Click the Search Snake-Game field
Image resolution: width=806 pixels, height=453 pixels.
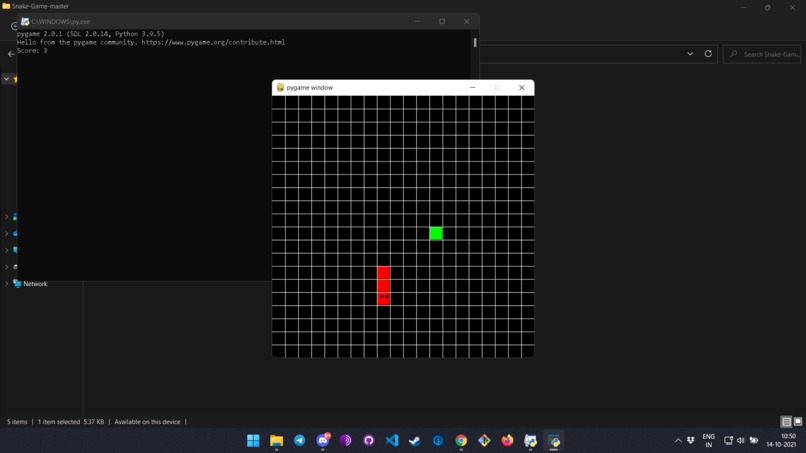click(762, 54)
